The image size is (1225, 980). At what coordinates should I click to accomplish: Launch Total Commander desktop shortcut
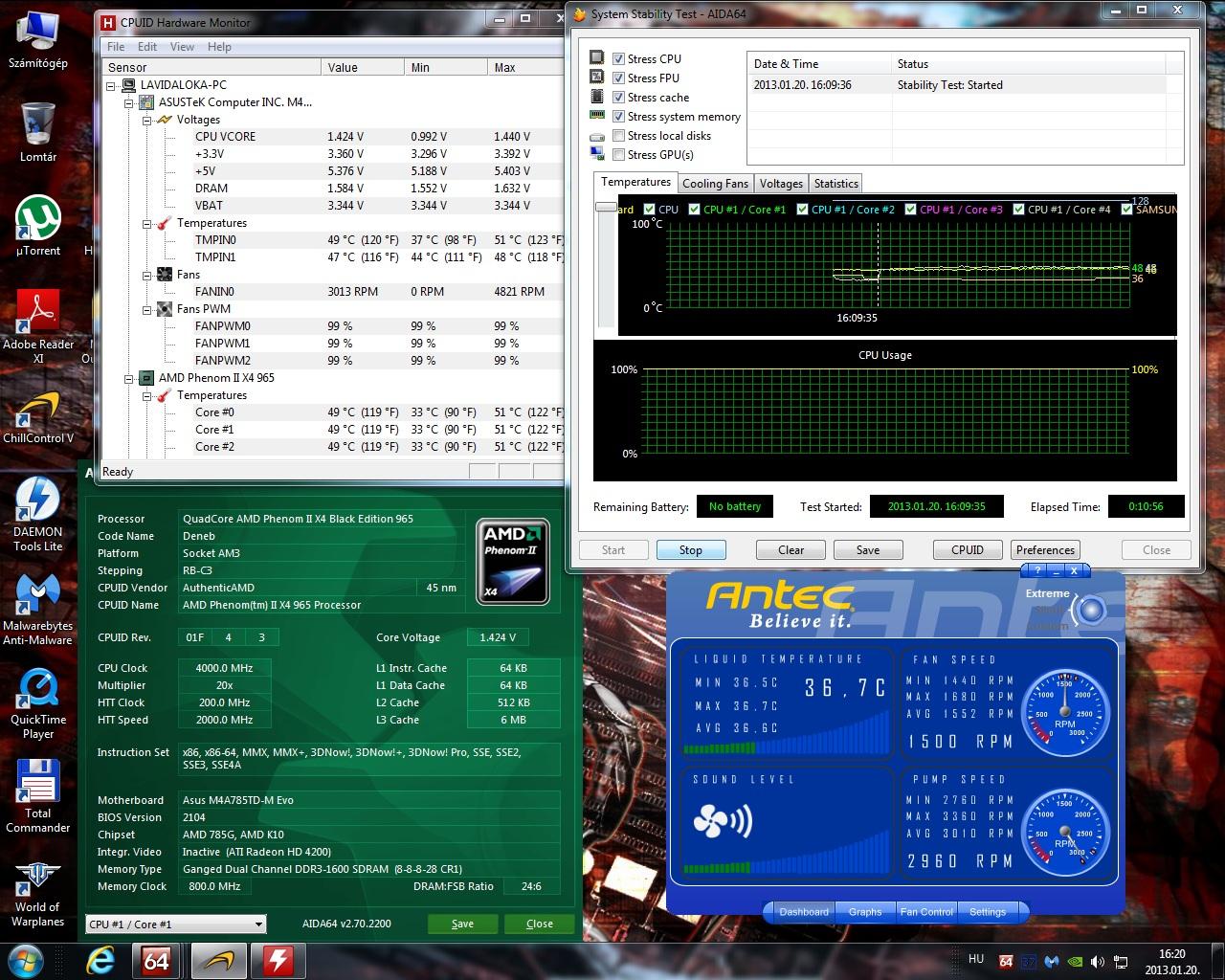pos(38,795)
